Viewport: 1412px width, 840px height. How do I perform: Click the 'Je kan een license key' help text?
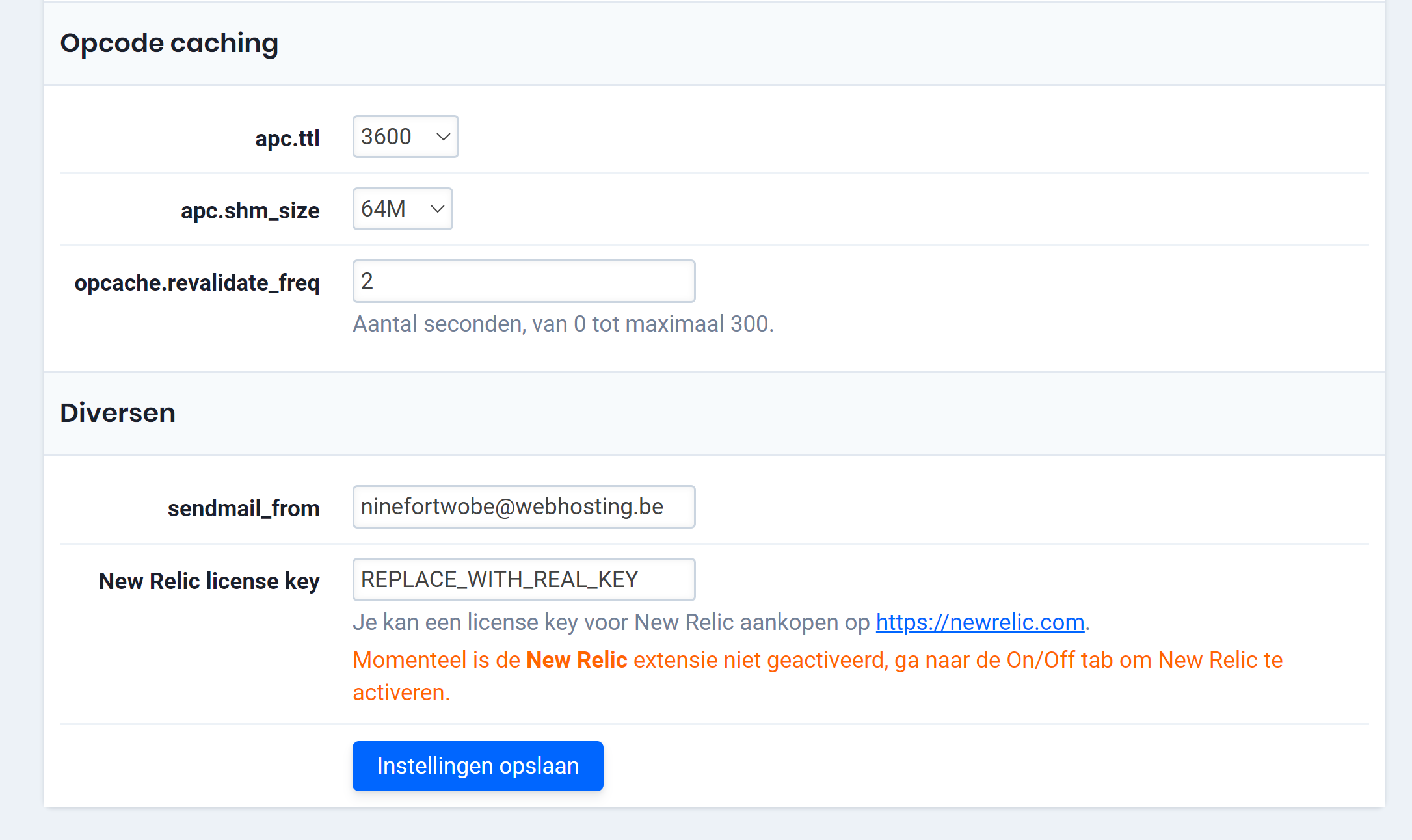coord(611,622)
